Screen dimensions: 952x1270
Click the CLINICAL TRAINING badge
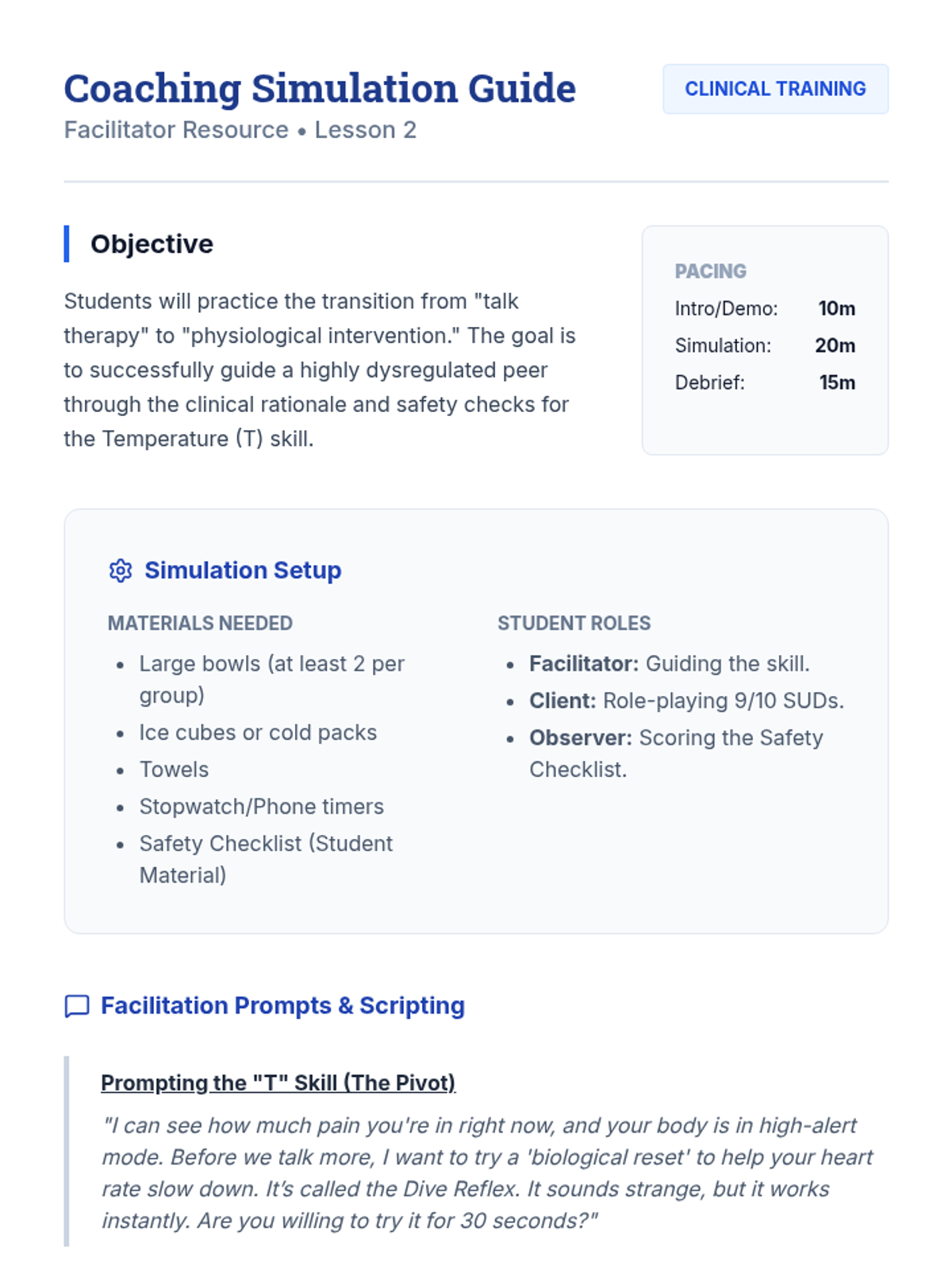coord(775,89)
